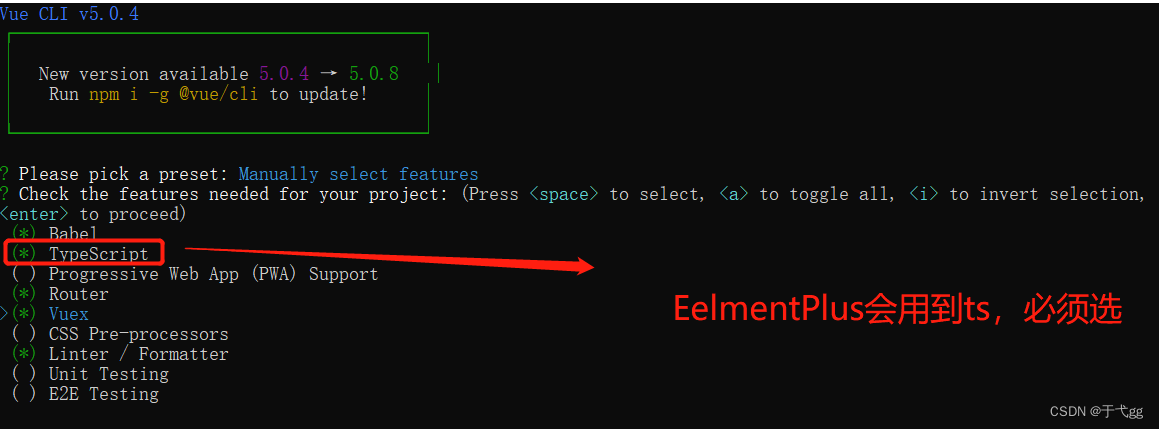Enable the E2E Testing checkbox

click(x=24, y=394)
